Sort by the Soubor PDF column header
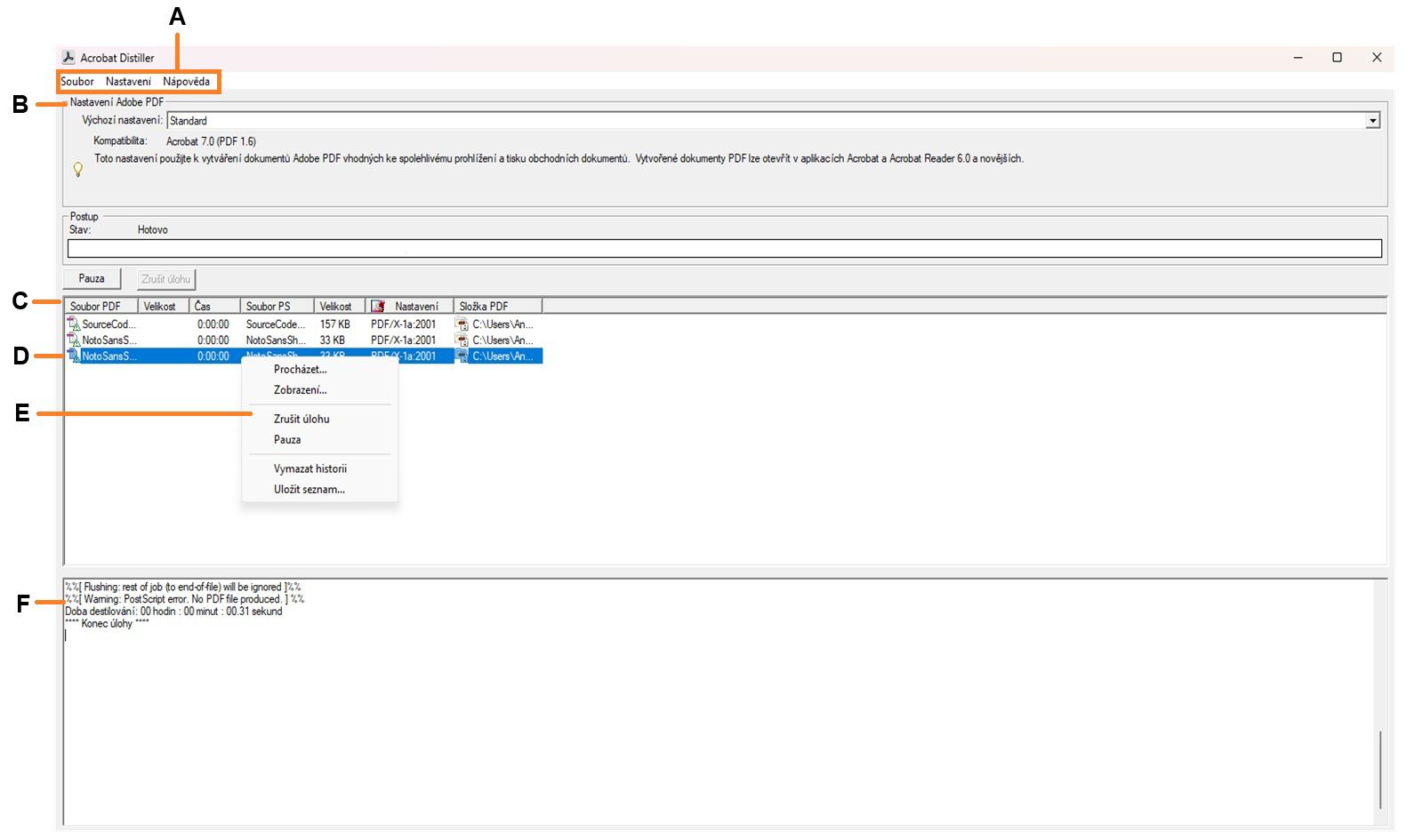1423x840 pixels. [x=100, y=307]
